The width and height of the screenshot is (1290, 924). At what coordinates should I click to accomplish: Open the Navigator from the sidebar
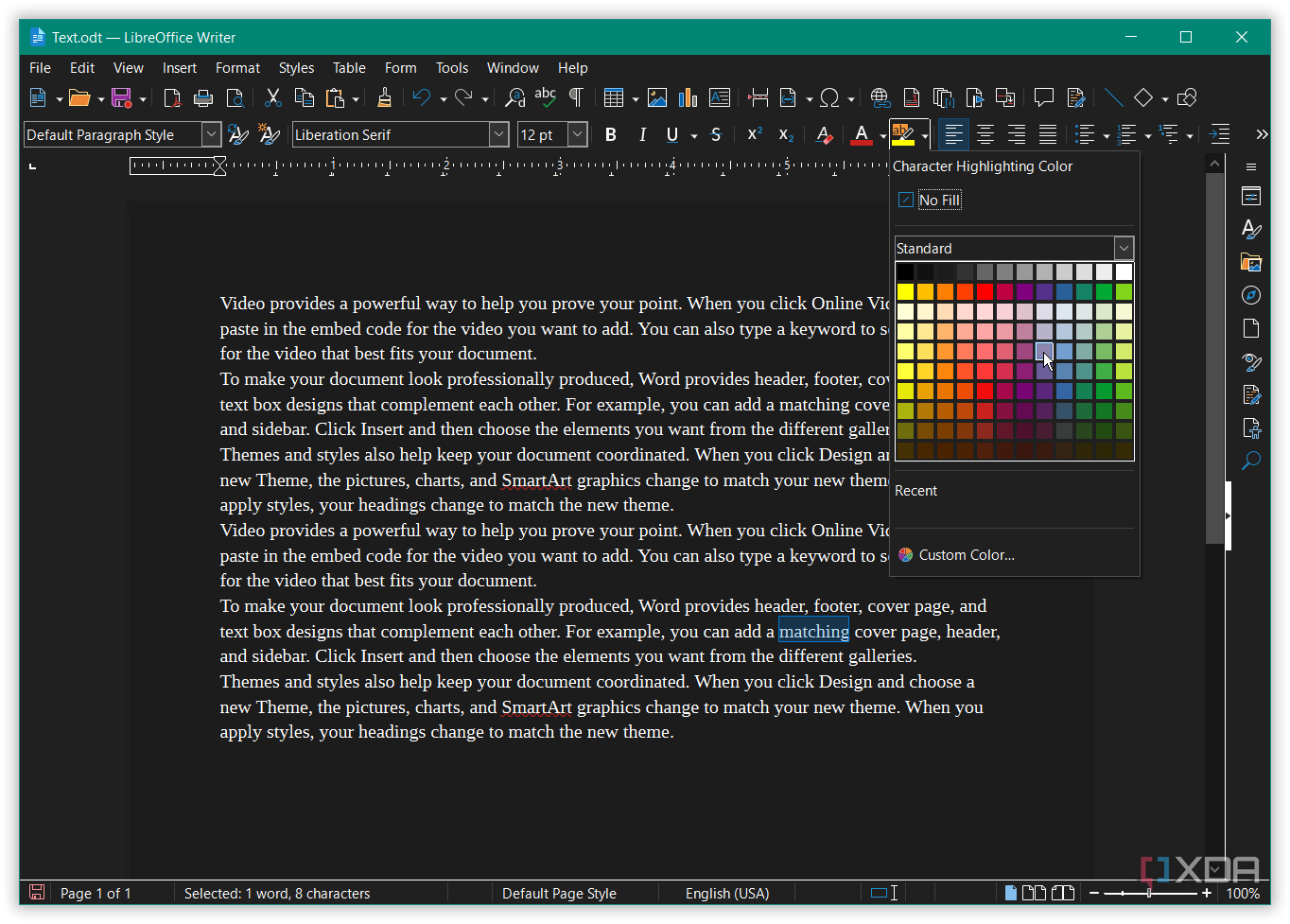(1251, 295)
